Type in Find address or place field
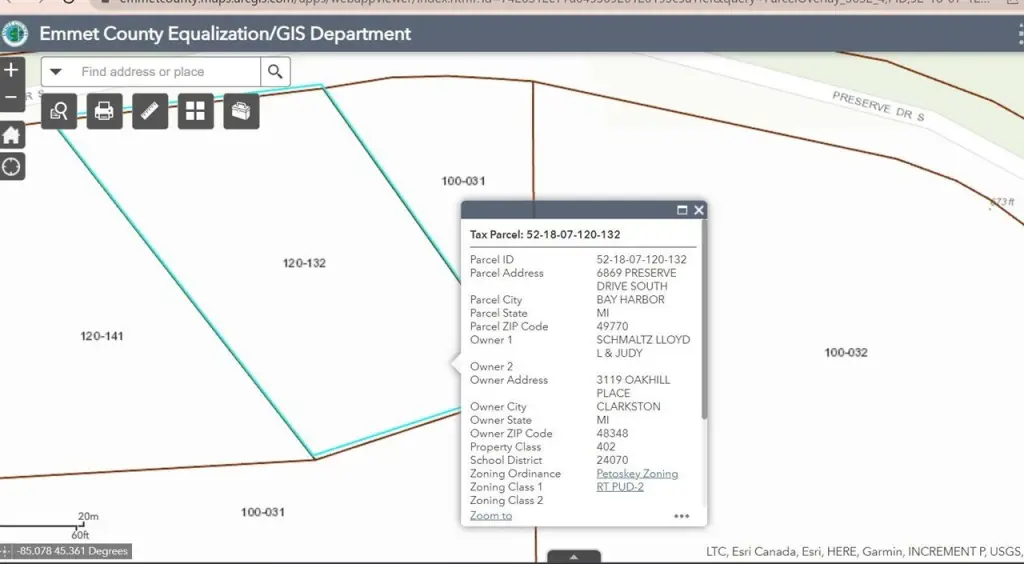The width and height of the screenshot is (1024, 564). [x=165, y=72]
